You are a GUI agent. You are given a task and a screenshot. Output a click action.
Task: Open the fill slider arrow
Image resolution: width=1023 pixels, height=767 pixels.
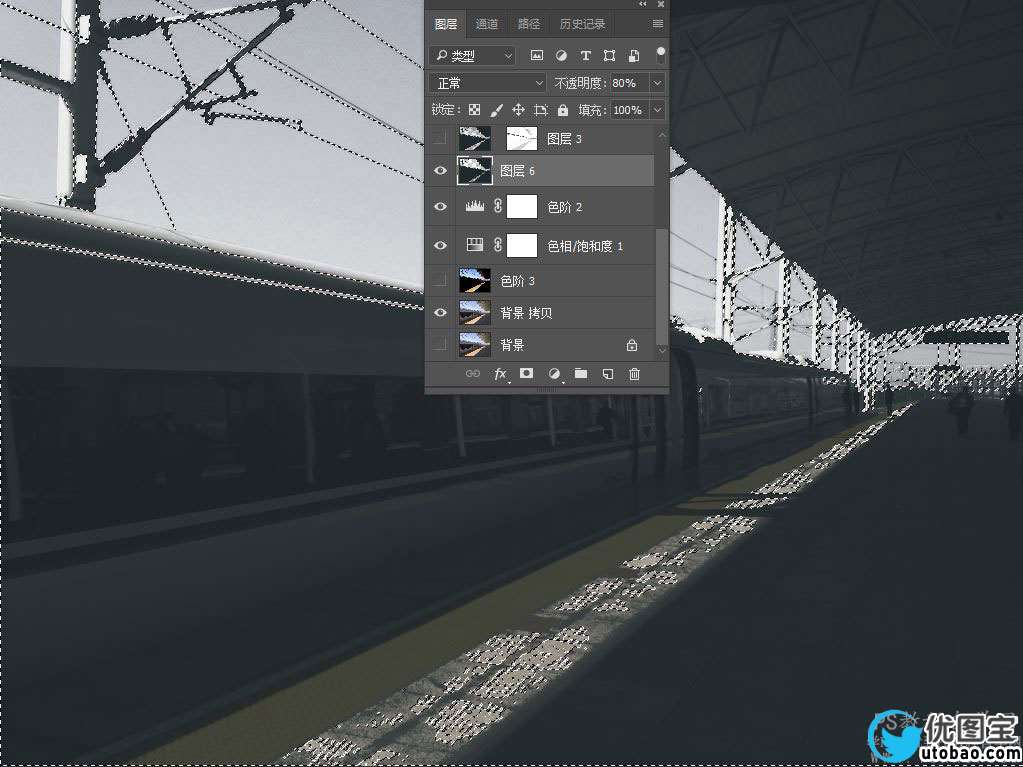pos(657,110)
